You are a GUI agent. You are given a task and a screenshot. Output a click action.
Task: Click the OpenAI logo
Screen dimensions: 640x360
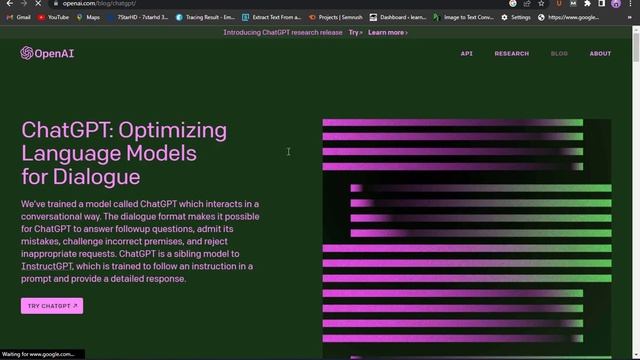[47, 53]
